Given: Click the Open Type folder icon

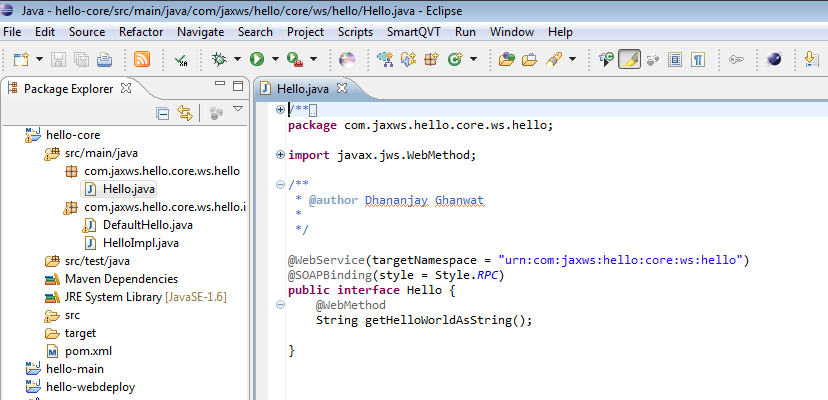Looking at the screenshot, I should click(507, 60).
